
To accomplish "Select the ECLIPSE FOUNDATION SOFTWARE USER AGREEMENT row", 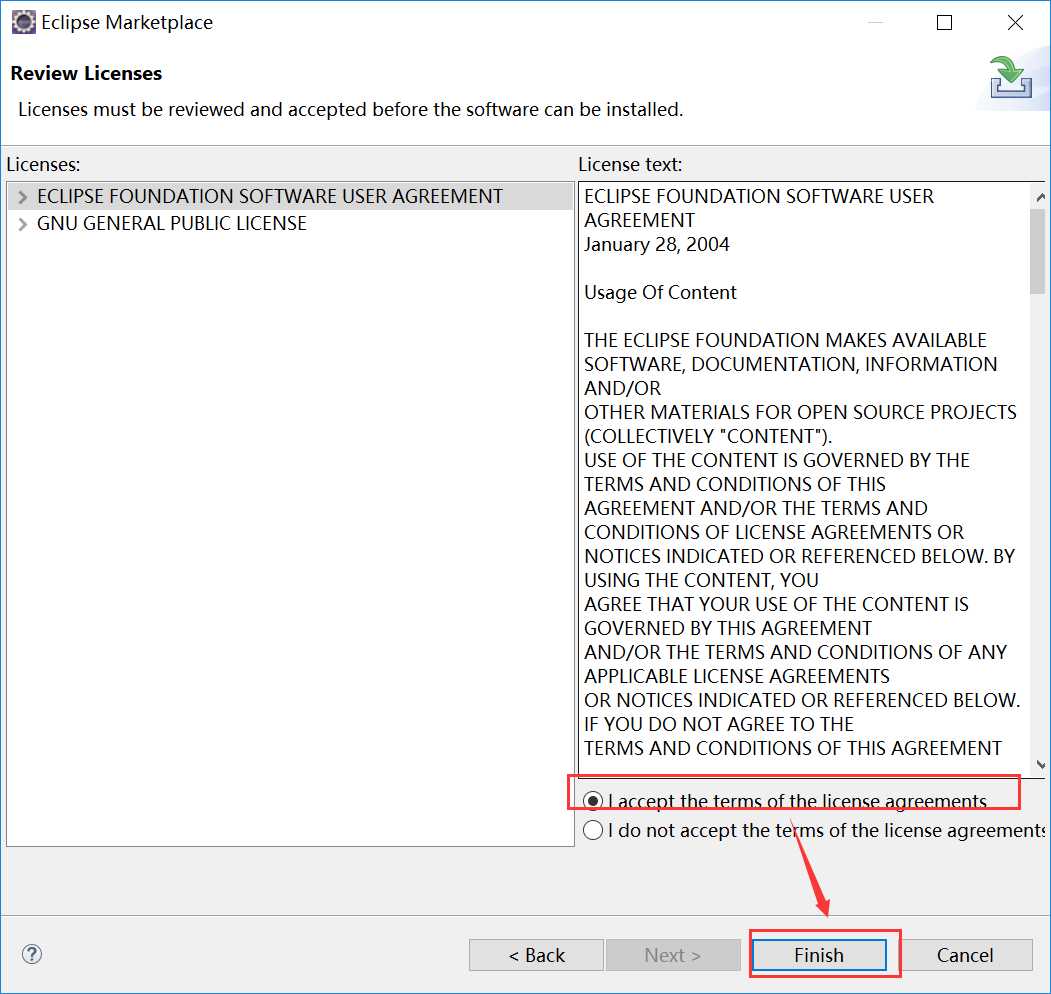I will pyautogui.click(x=290, y=196).
